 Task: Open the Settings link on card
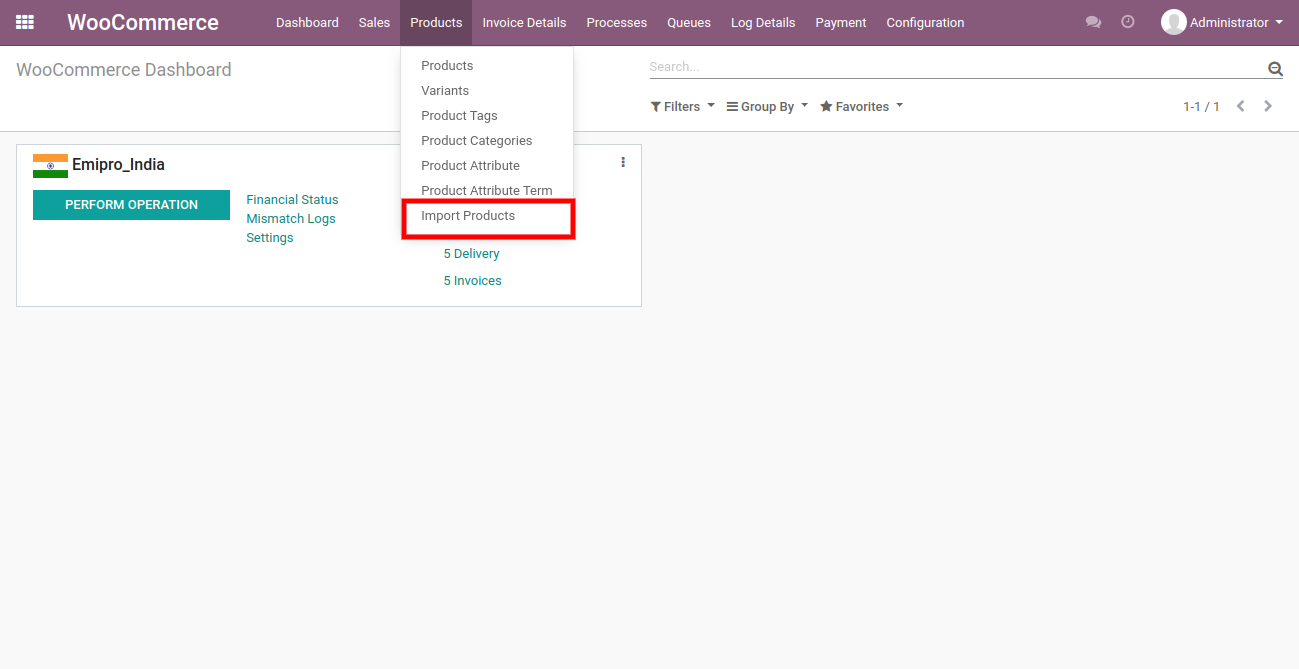coord(270,238)
